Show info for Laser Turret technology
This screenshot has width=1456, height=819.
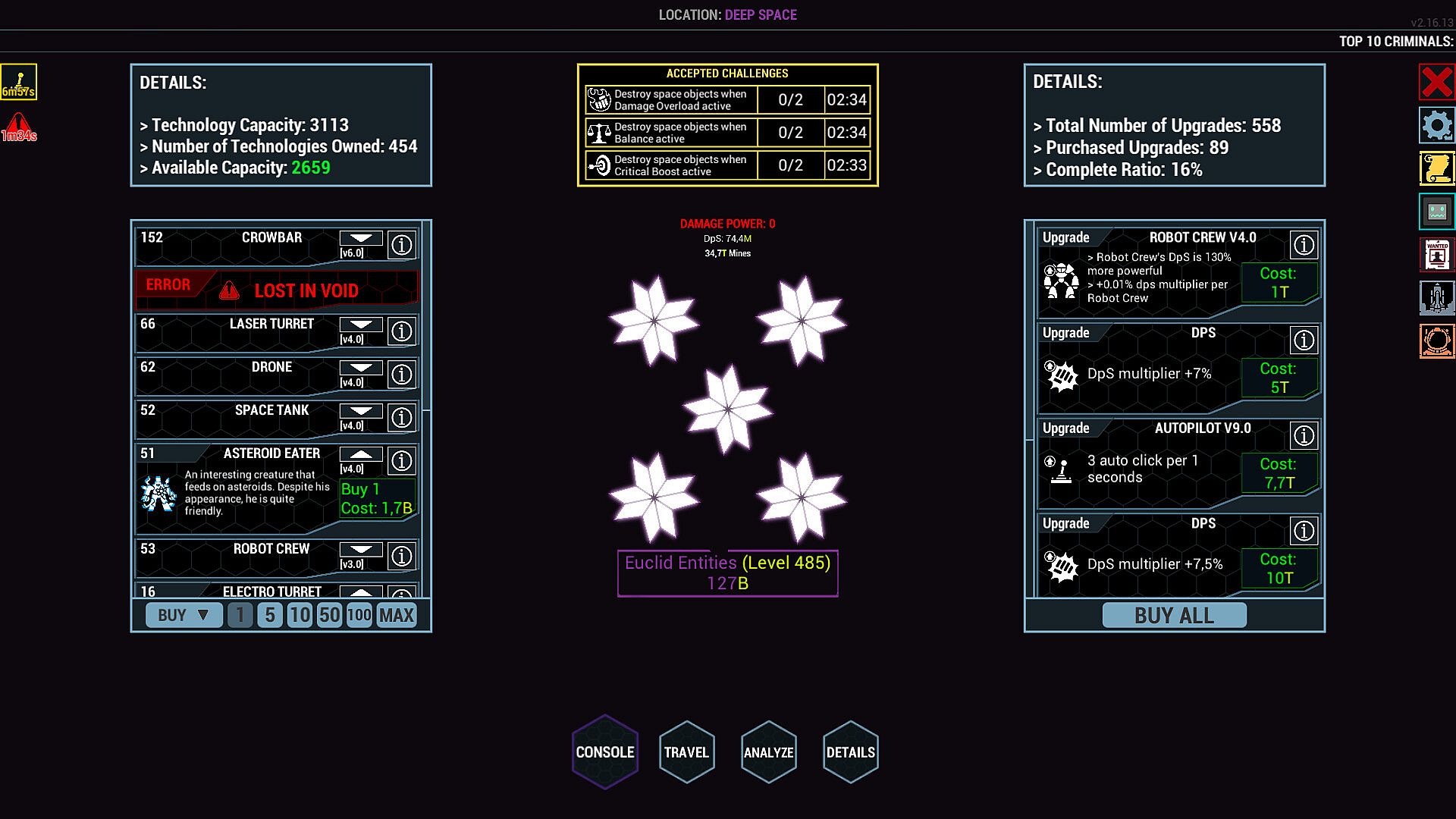[x=401, y=331]
